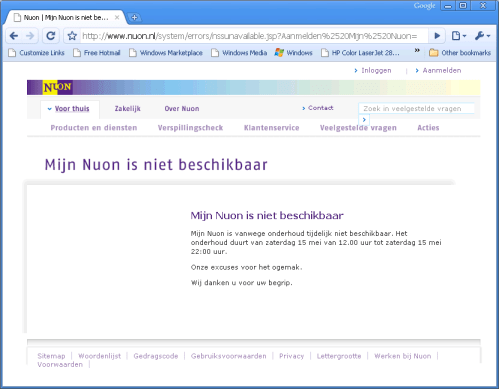The width and height of the screenshot is (499, 389).
Task: Select the Nuon | Mijn Nuon tab
Action: pos(66,18)
